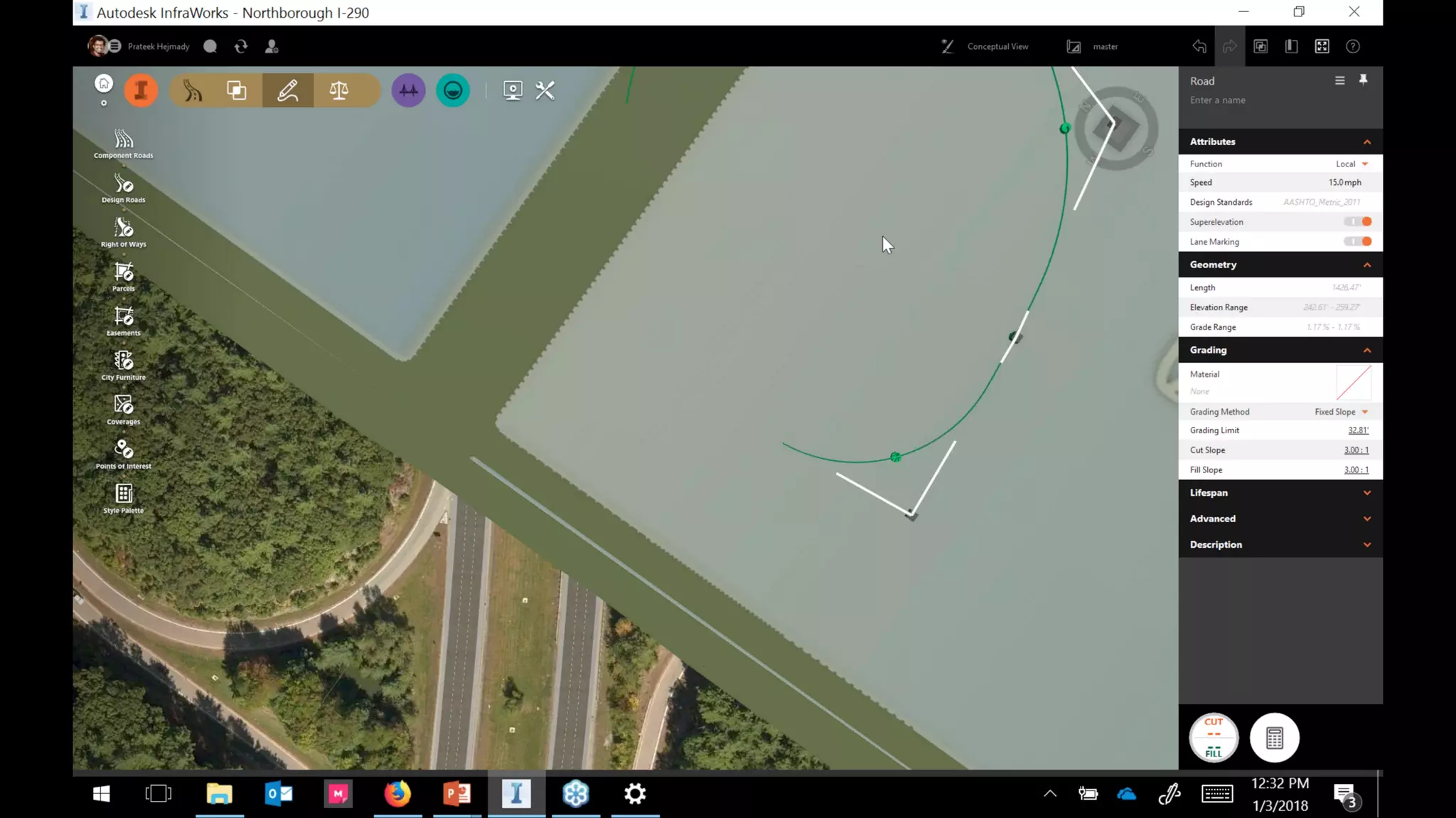1456x818 pixels.
Task: Open the chat bubble icon
Action: tap(210, 46)
